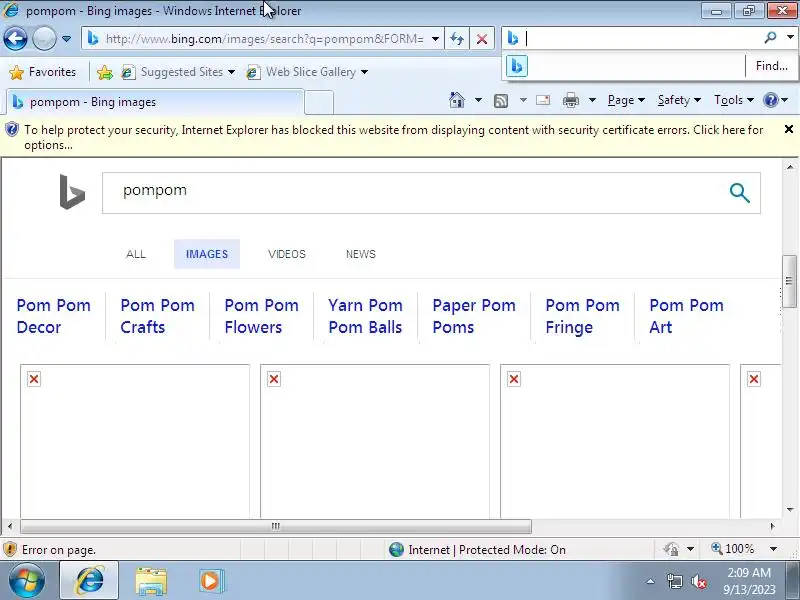The image size is (800, 600).
Task: Close the security information bar
Action: (x=788, y=129)
